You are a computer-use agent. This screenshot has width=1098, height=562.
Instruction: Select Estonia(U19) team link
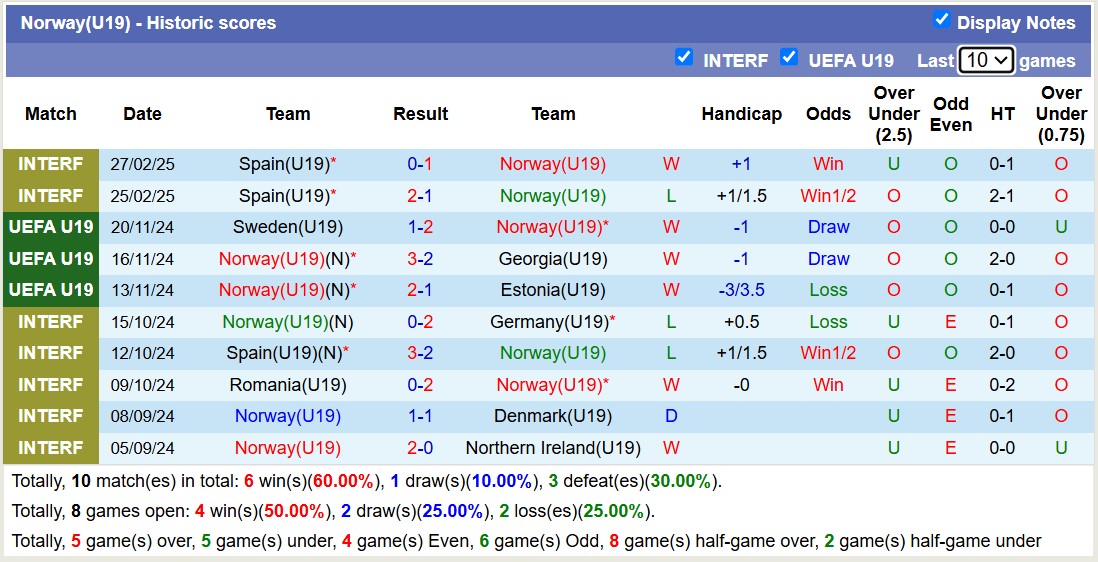(553, 290)
